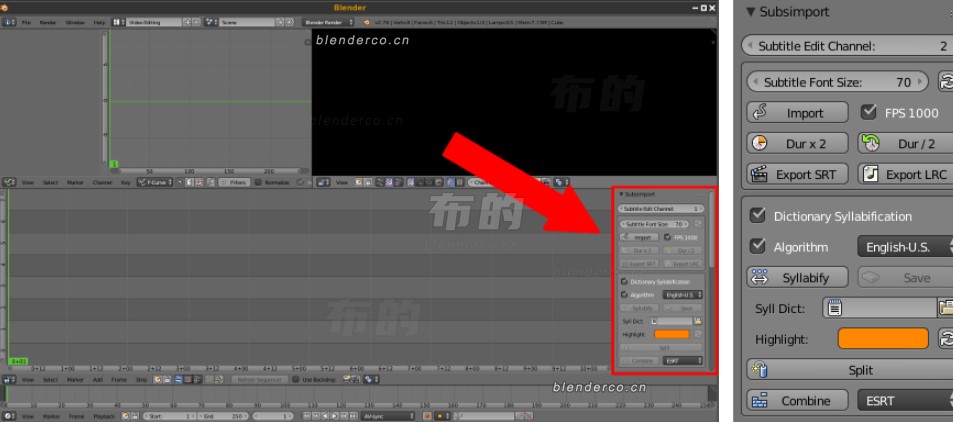Open the File menu in Blender
Screen dimensions: 953x422
click(x=26, y=22)
